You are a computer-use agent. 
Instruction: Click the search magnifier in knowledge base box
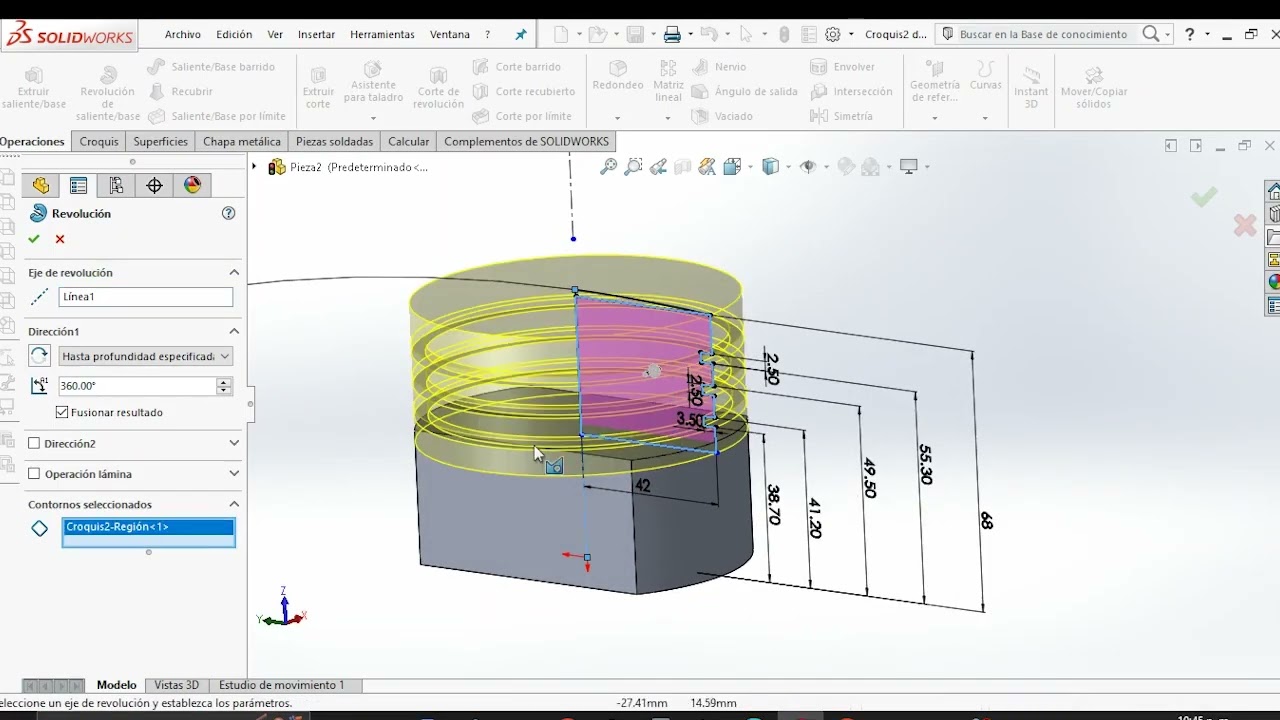pyautogui.click(x=1151, y=34)
